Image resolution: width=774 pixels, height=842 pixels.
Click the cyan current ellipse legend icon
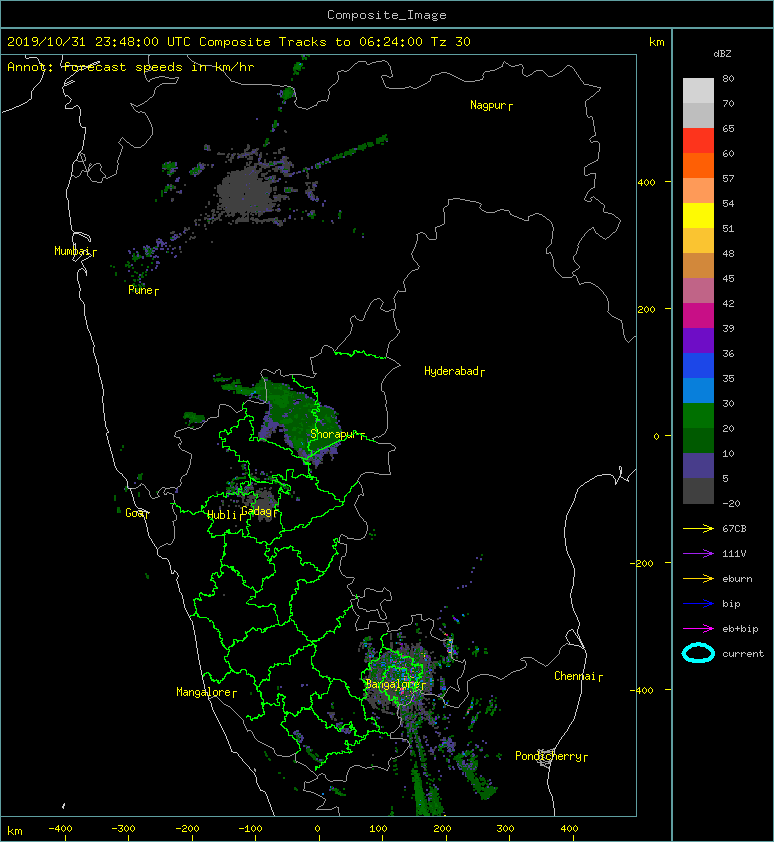698,653
